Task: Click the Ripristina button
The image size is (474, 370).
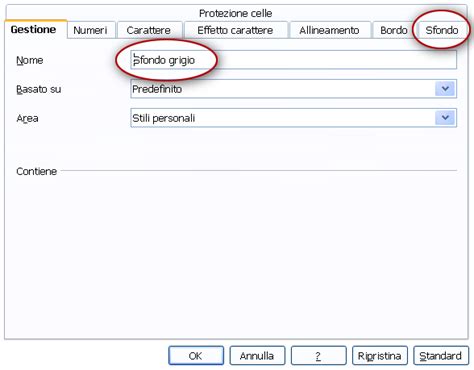Action: click(x=380, y=356)
